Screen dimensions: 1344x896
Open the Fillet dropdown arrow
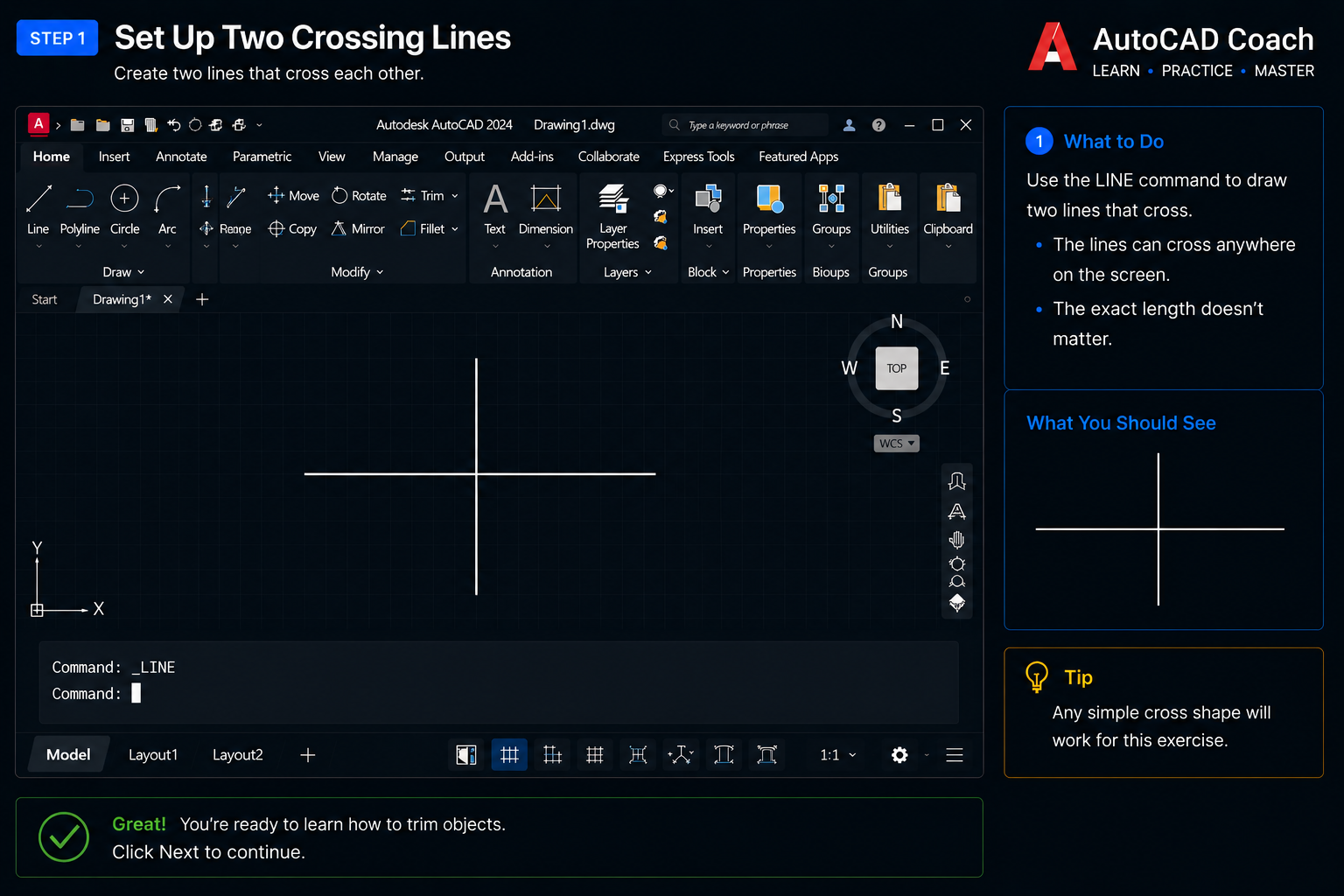[x=455, y=229]
